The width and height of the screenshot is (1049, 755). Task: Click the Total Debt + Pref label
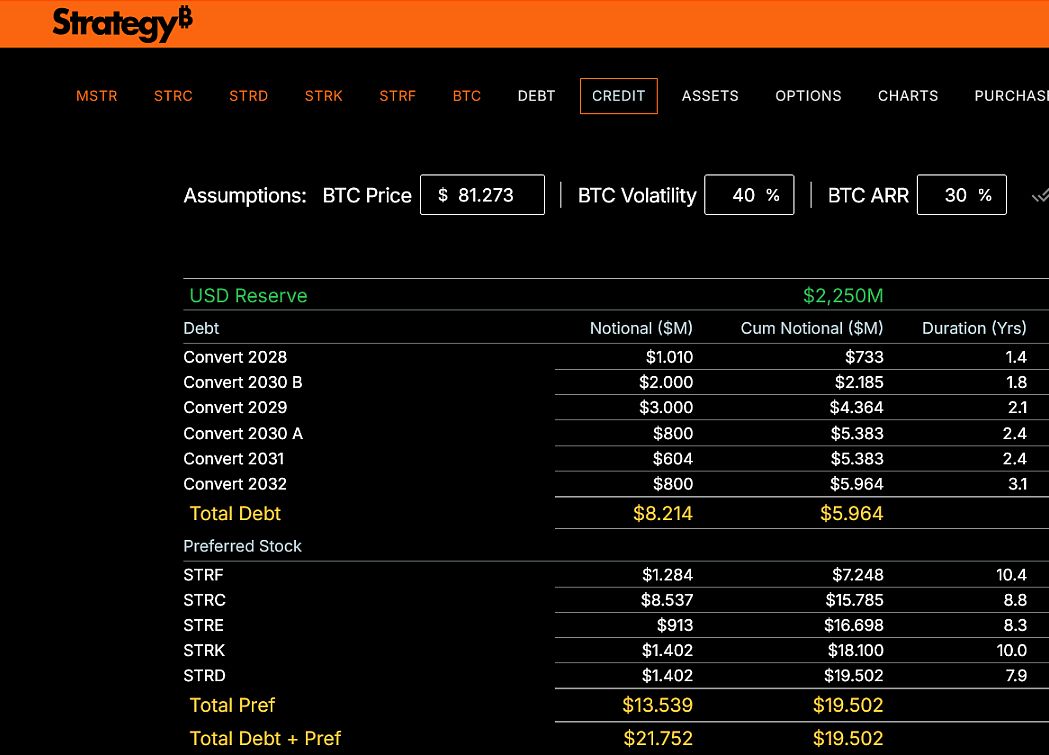click(x=265, y=738)
